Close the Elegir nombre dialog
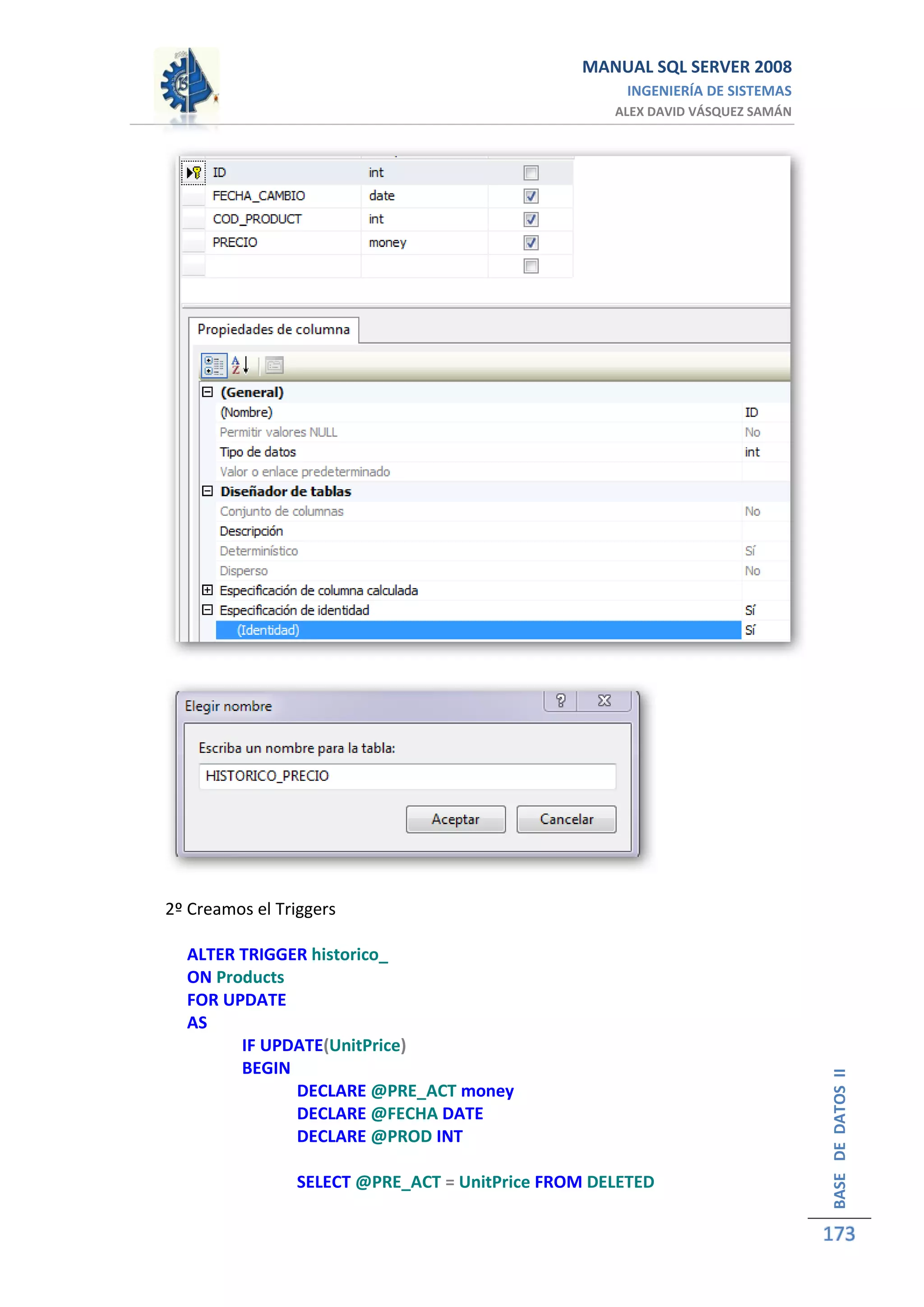The width and height of the screenshot is (924, 1307). [x=604, y=701]
